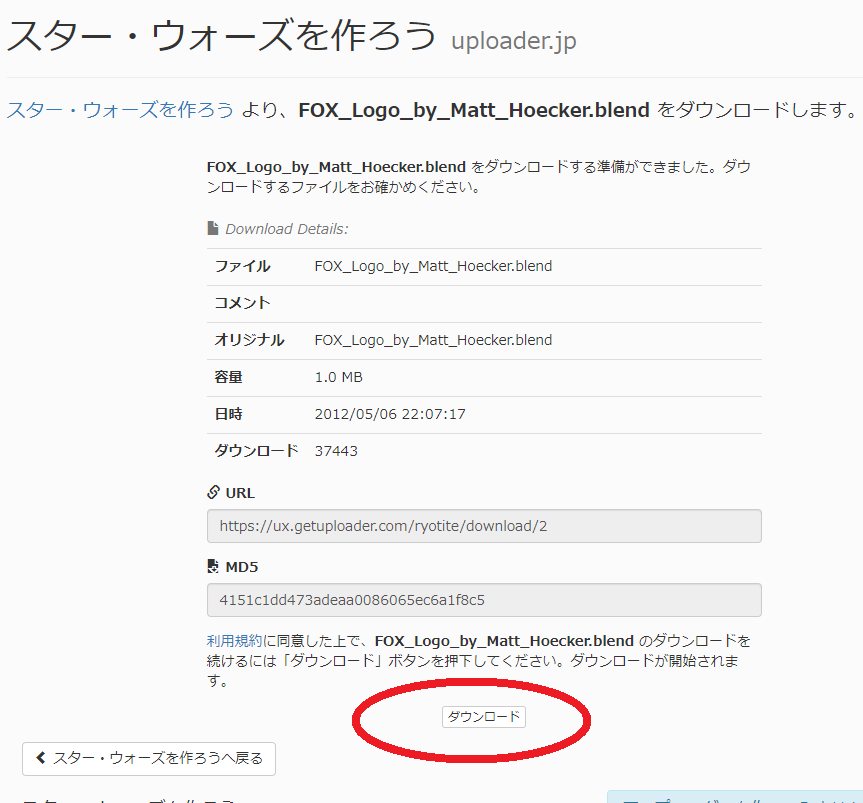Click the file icon beside Download Details
The width and height of the screenshot is (863, 803).
click(x=213, y=228)
